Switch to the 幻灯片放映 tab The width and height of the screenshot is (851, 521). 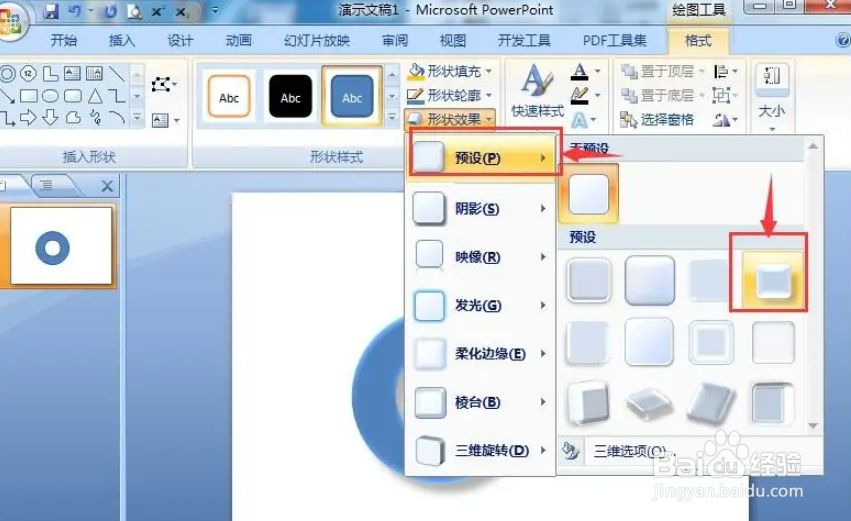click(x=317, y=40)
